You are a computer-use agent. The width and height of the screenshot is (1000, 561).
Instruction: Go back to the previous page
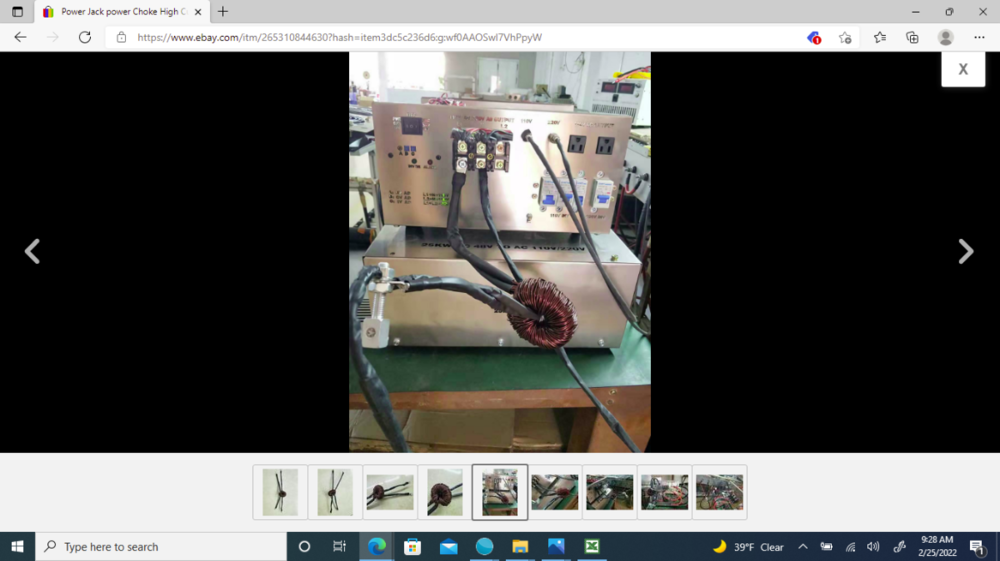[x=20, y=37]
